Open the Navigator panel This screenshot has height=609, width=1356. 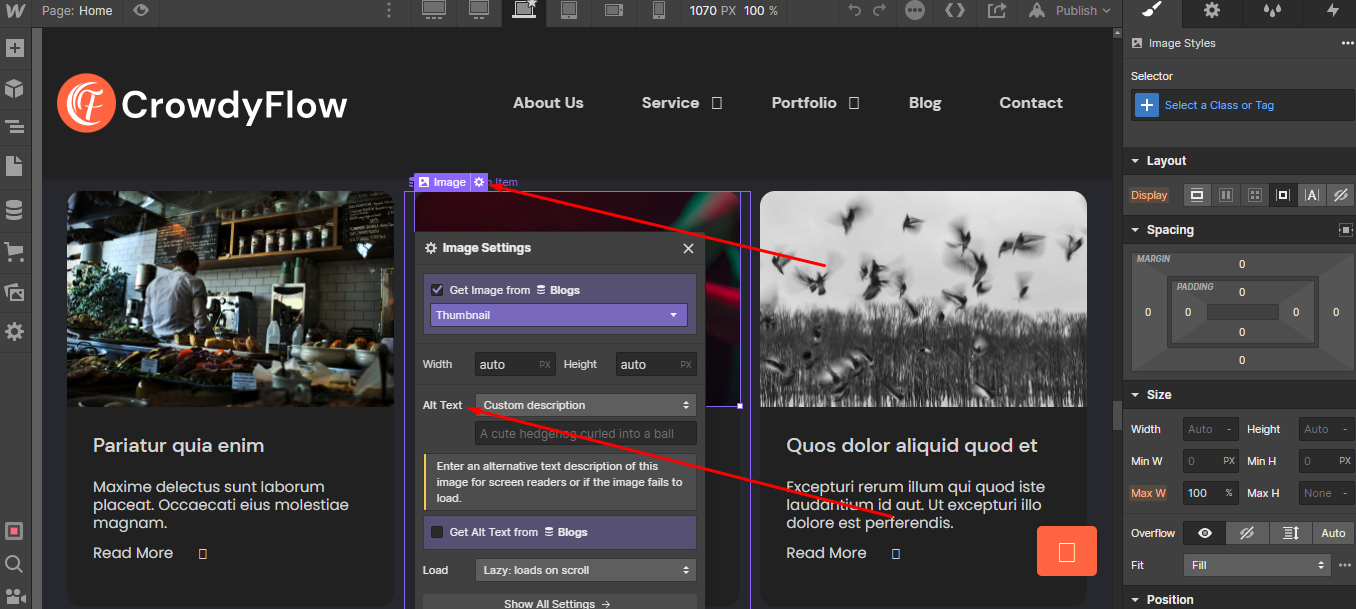[14, 127]
